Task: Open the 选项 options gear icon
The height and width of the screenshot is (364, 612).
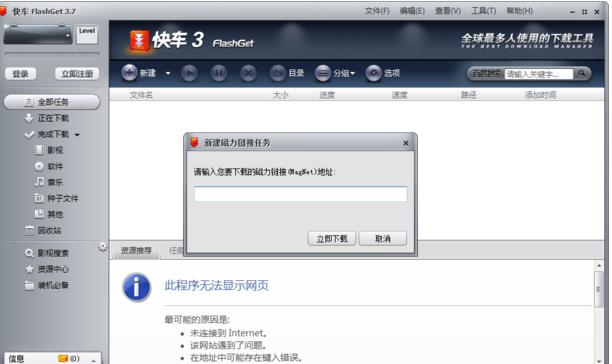Action: tap(374, 73)
